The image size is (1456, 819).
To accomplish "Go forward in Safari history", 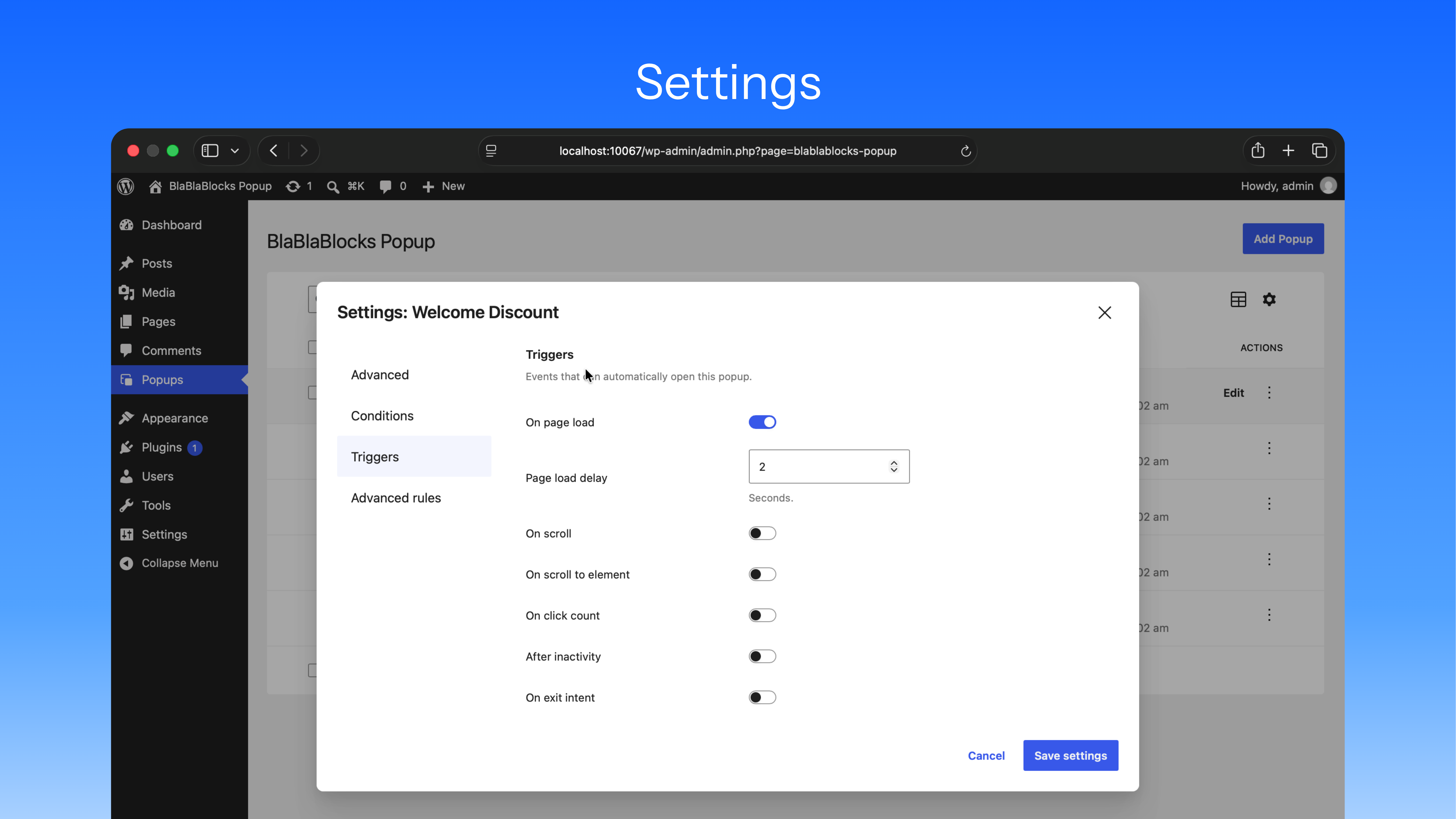I will click(304, 150).
